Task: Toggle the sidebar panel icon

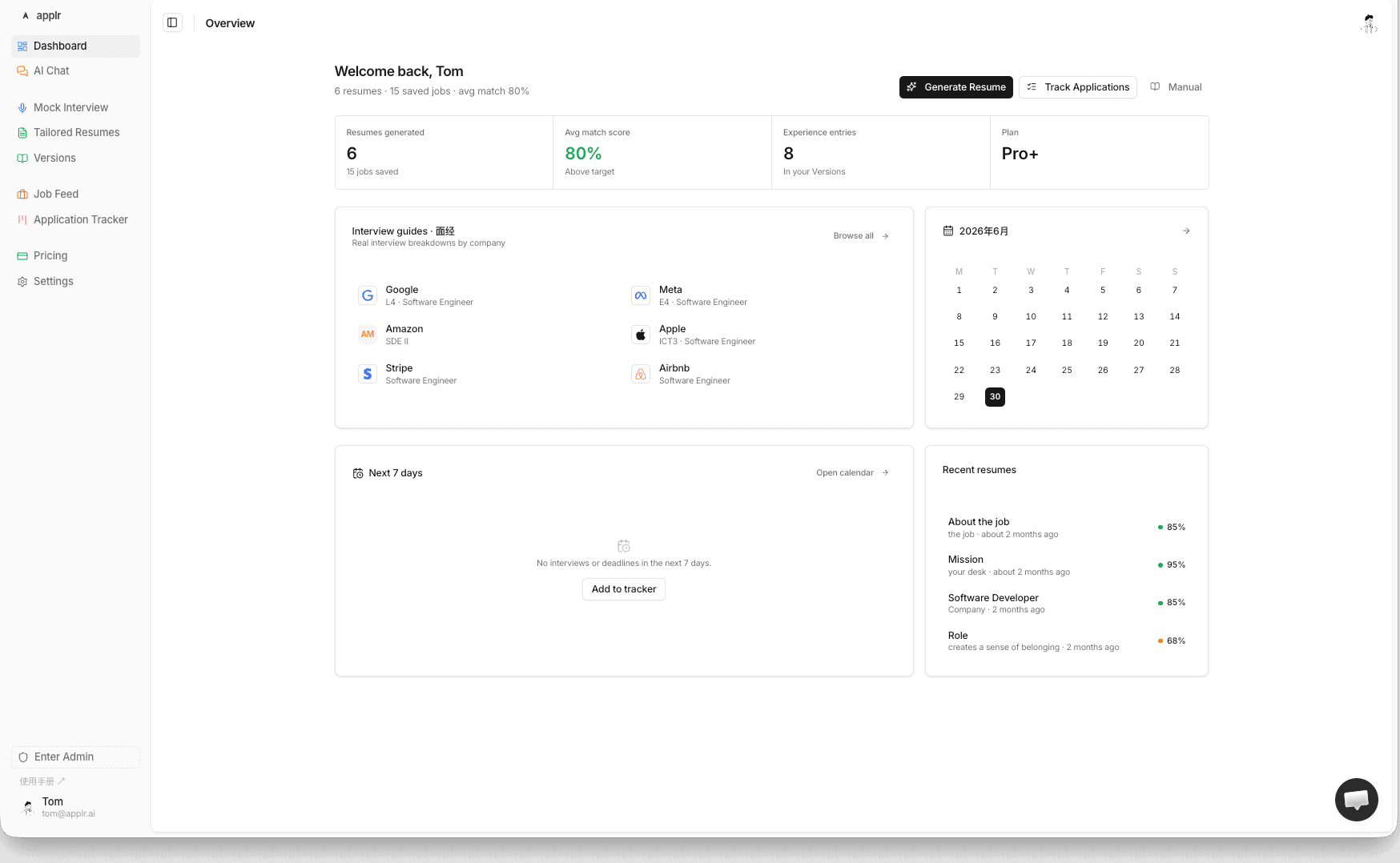Action: click(x=172, y=22)
